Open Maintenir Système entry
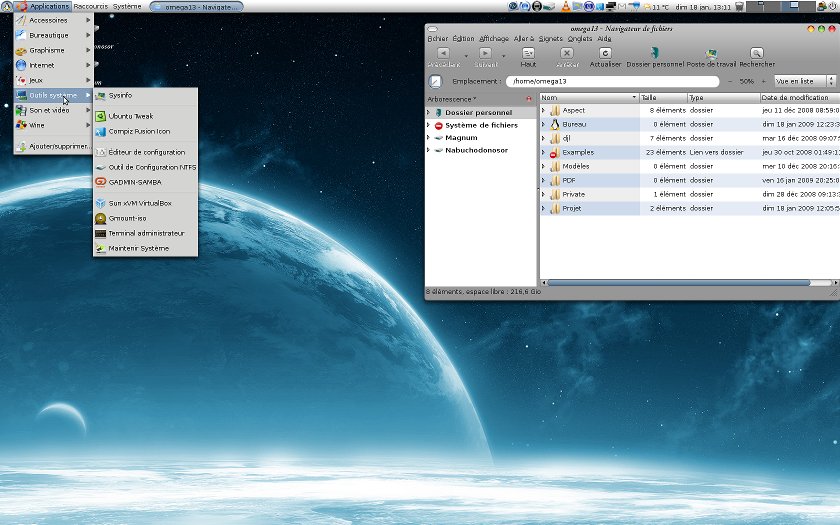Screen dimensions: 840x525 click(146, 248)
